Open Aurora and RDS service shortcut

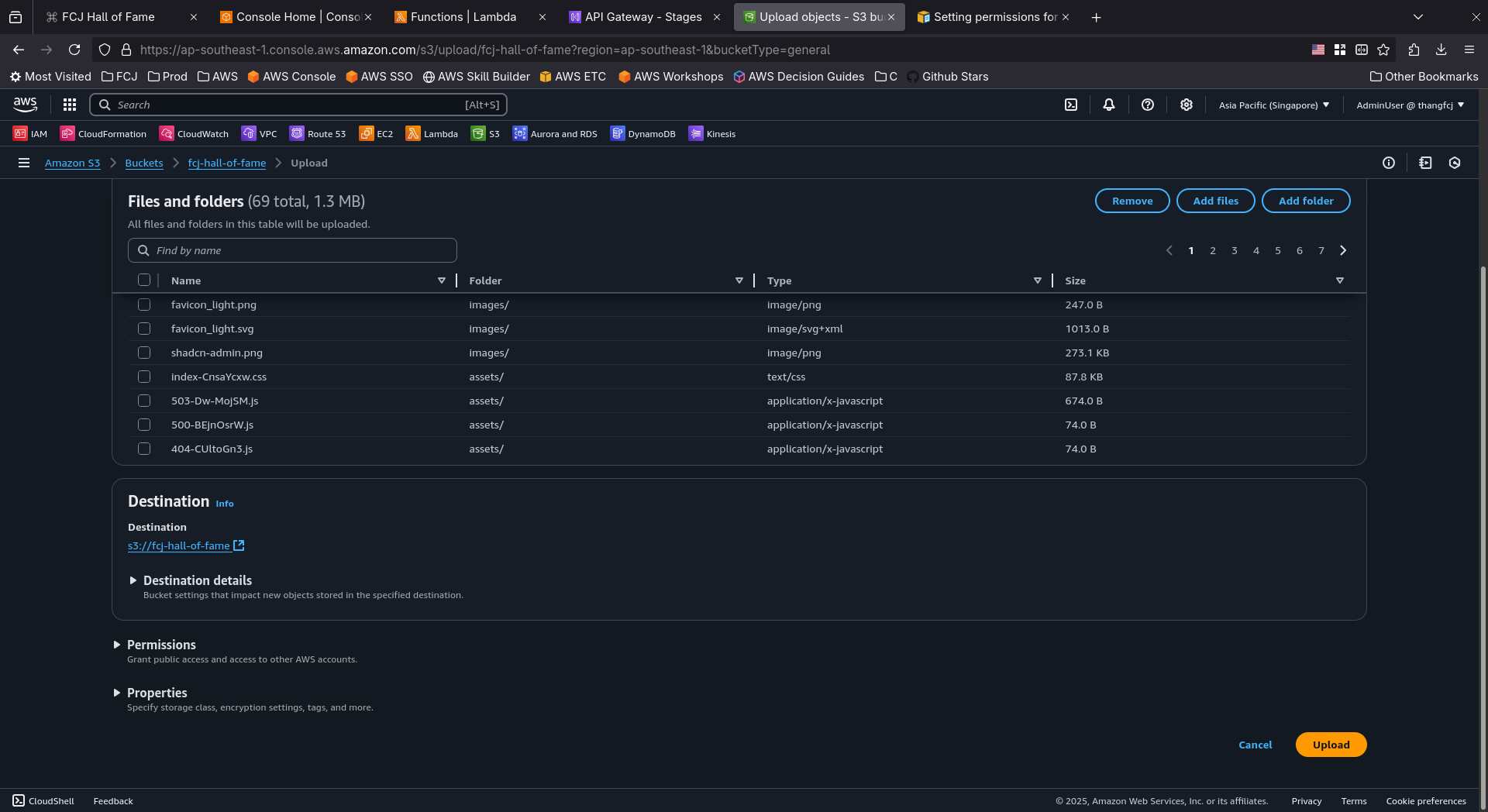(555, 133)
